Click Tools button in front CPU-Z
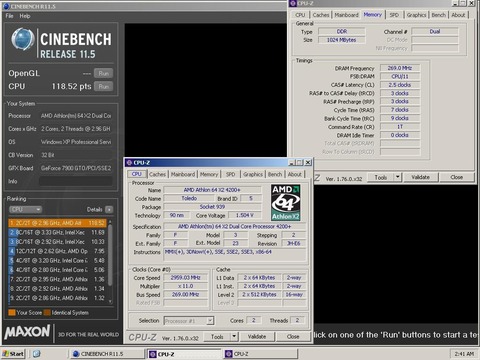The image size is (480, 360). (x=217, y=337)
